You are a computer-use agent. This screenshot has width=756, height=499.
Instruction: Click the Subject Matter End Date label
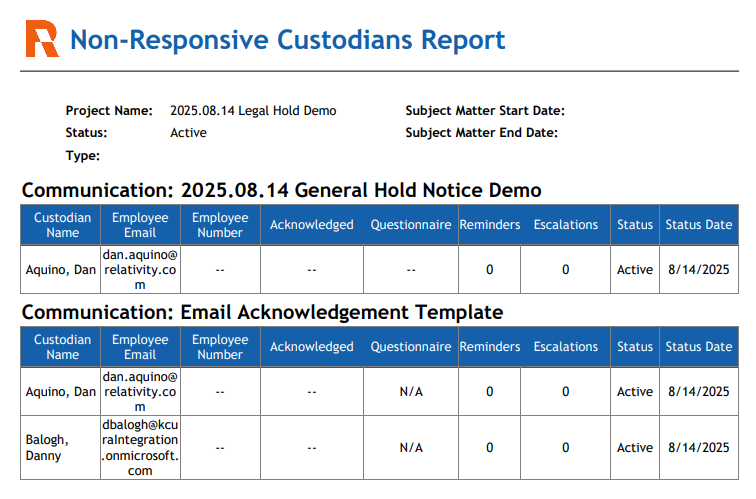(482, 133)
